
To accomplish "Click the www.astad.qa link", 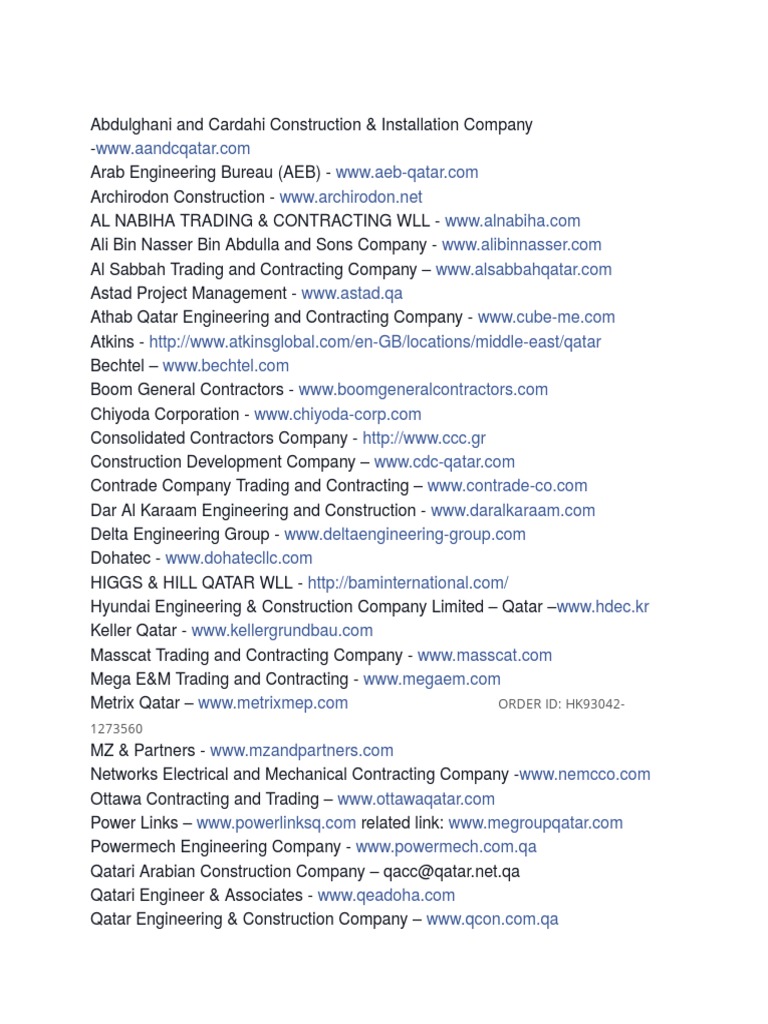I will tap(352, 294).
